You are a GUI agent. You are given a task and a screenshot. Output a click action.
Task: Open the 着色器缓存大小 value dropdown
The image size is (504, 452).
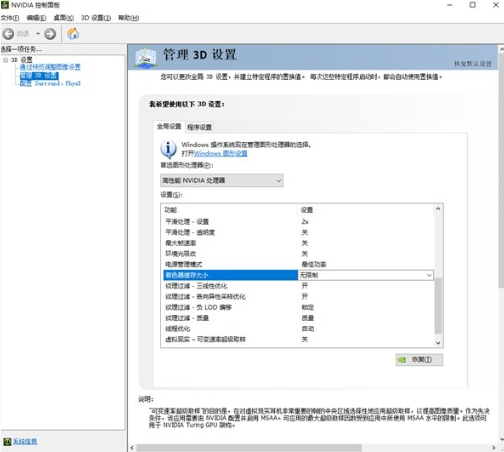tap(366, 275)
